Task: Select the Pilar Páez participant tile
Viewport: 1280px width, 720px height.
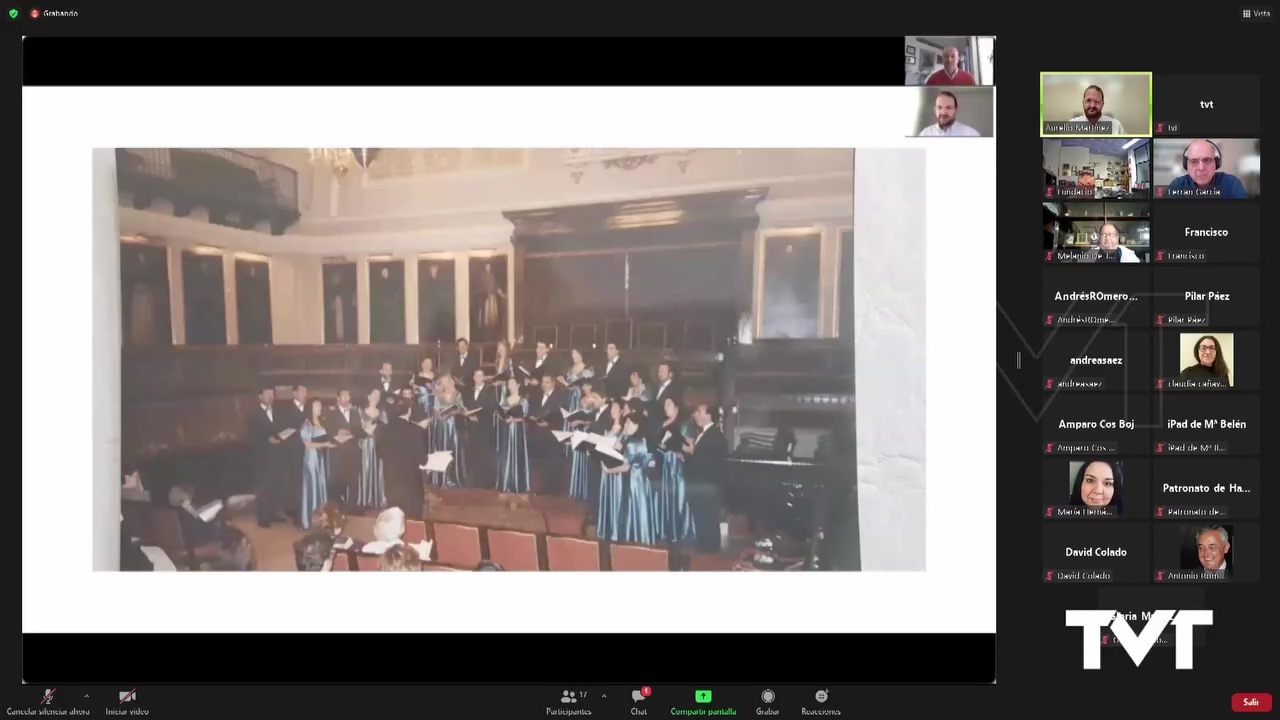Action: 1206,296
